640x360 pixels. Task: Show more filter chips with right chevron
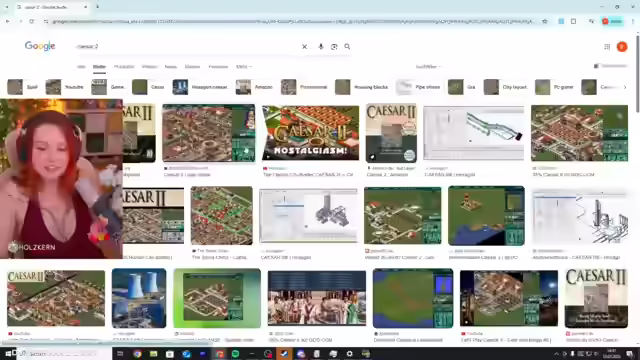point(624,87)
